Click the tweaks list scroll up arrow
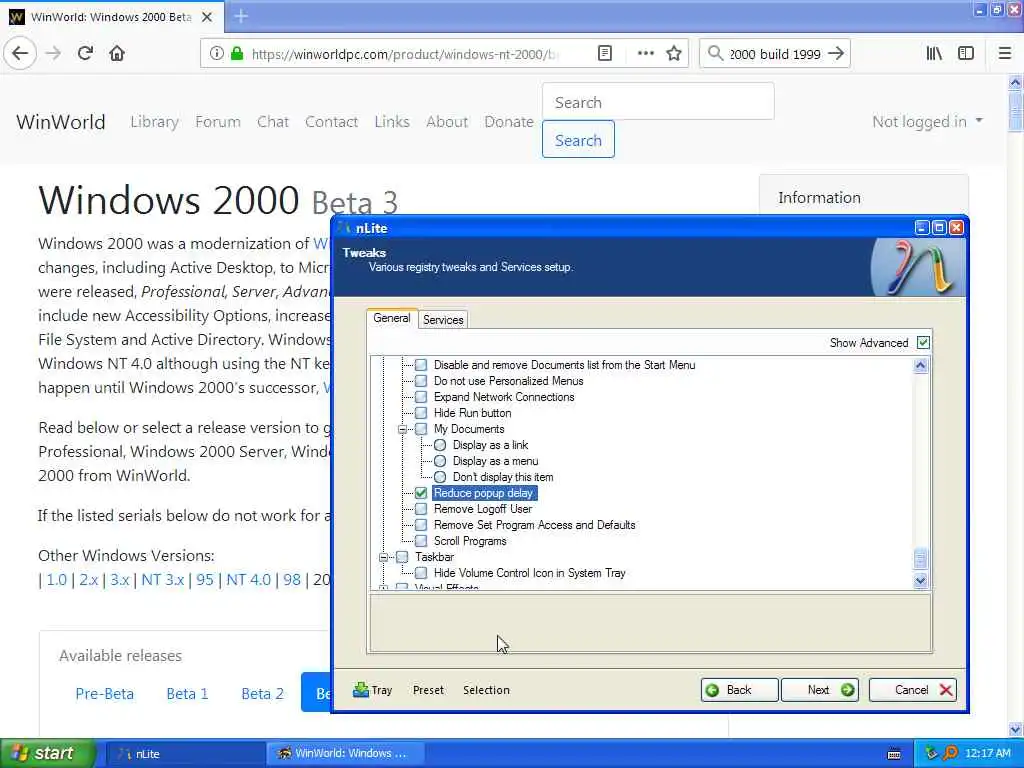This screenshot has width=1024, height=768. coord(920,366)
